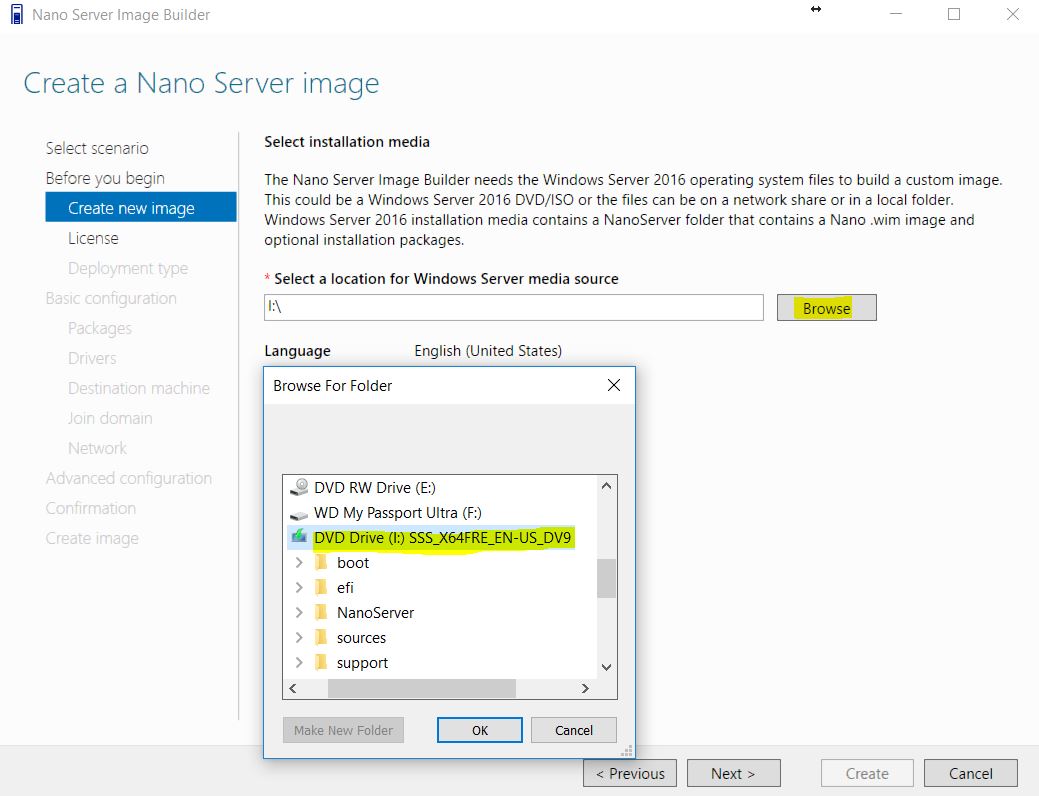Select the DVD RW Drive (E:) icon
The width and height of the screenshot is (1039, 796).
[x=300, y=487]
